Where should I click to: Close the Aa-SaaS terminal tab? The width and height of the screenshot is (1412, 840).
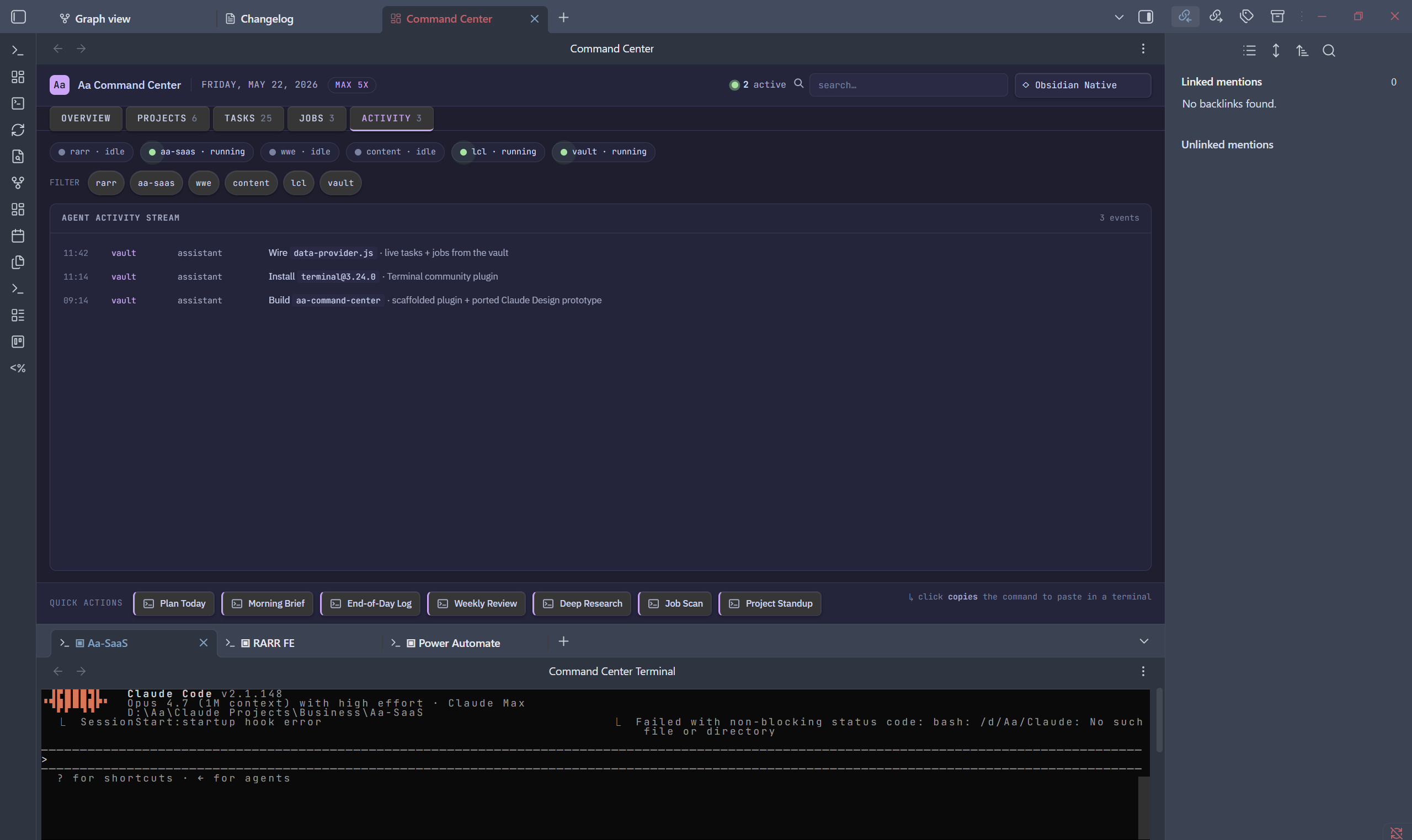pyautogui.click(x=204, y=643)
